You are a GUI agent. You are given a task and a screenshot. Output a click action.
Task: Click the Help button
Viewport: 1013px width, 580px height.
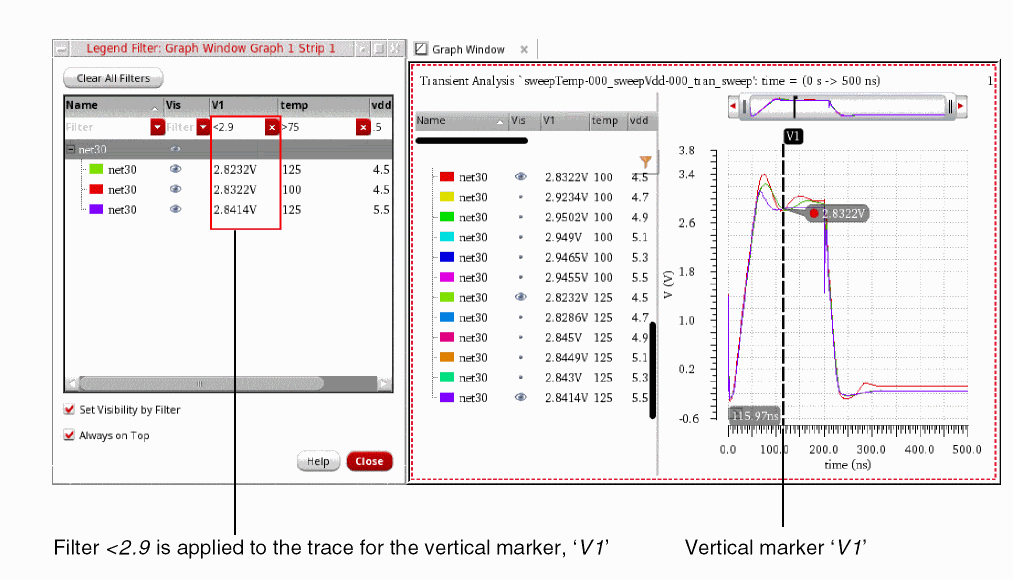[x=318, y=462]
